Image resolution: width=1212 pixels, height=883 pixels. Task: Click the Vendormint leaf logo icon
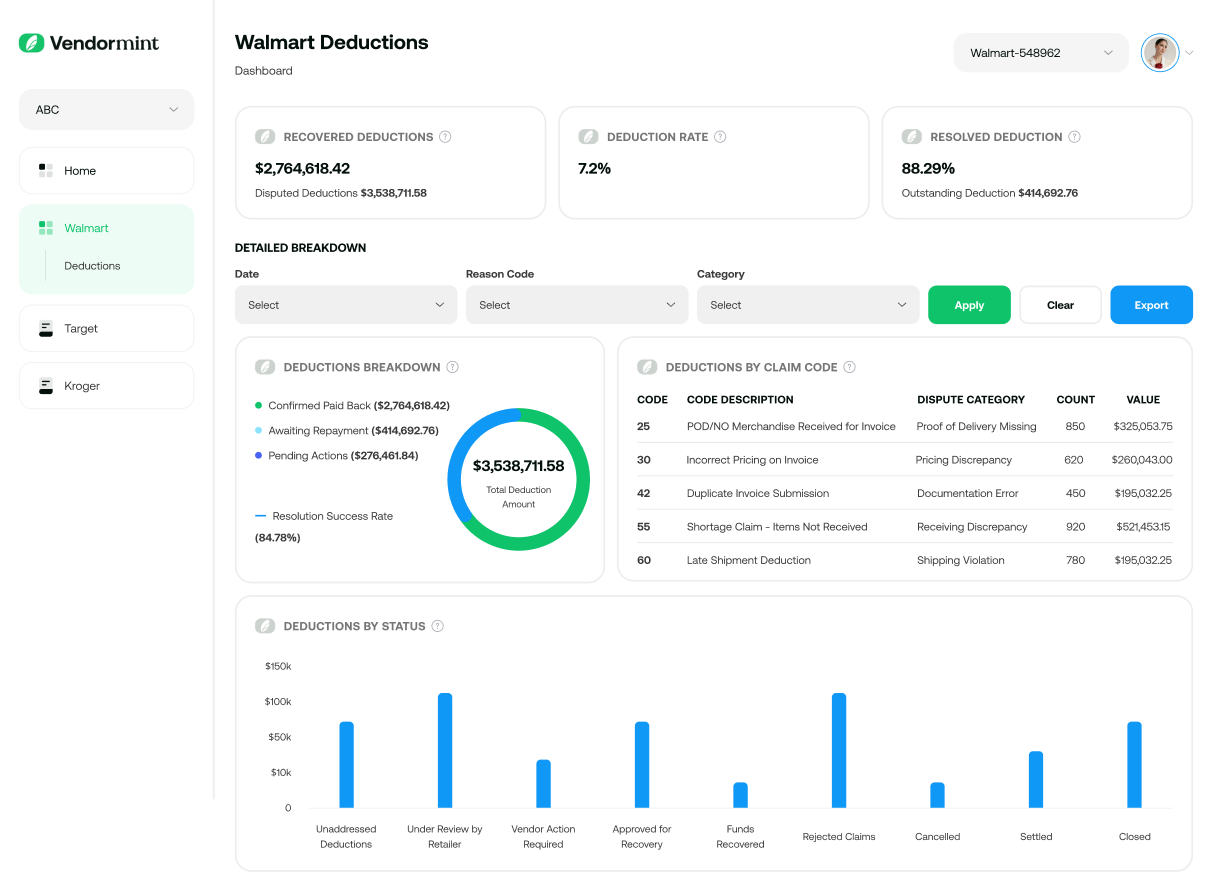point(32,43)
